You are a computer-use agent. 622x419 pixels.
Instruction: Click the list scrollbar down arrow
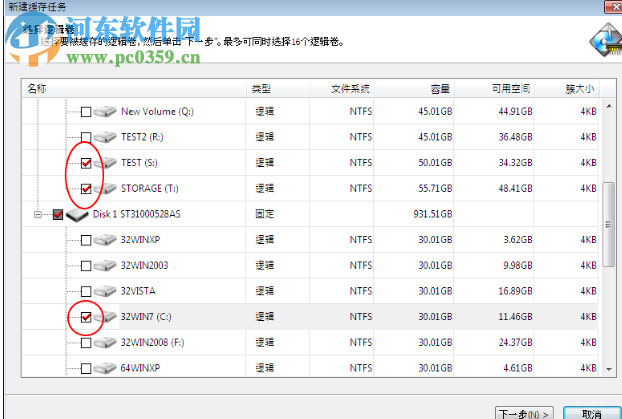[609, 369]
